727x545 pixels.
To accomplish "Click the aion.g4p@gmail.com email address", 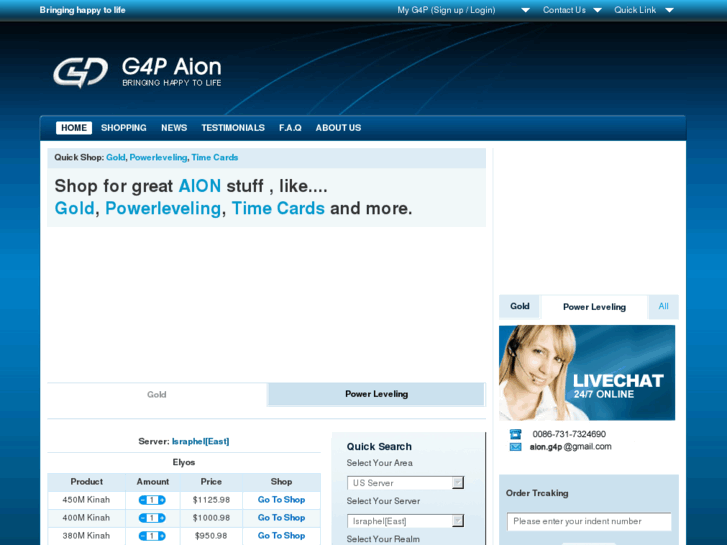I will pyautogui.click(x=570, y=447).
